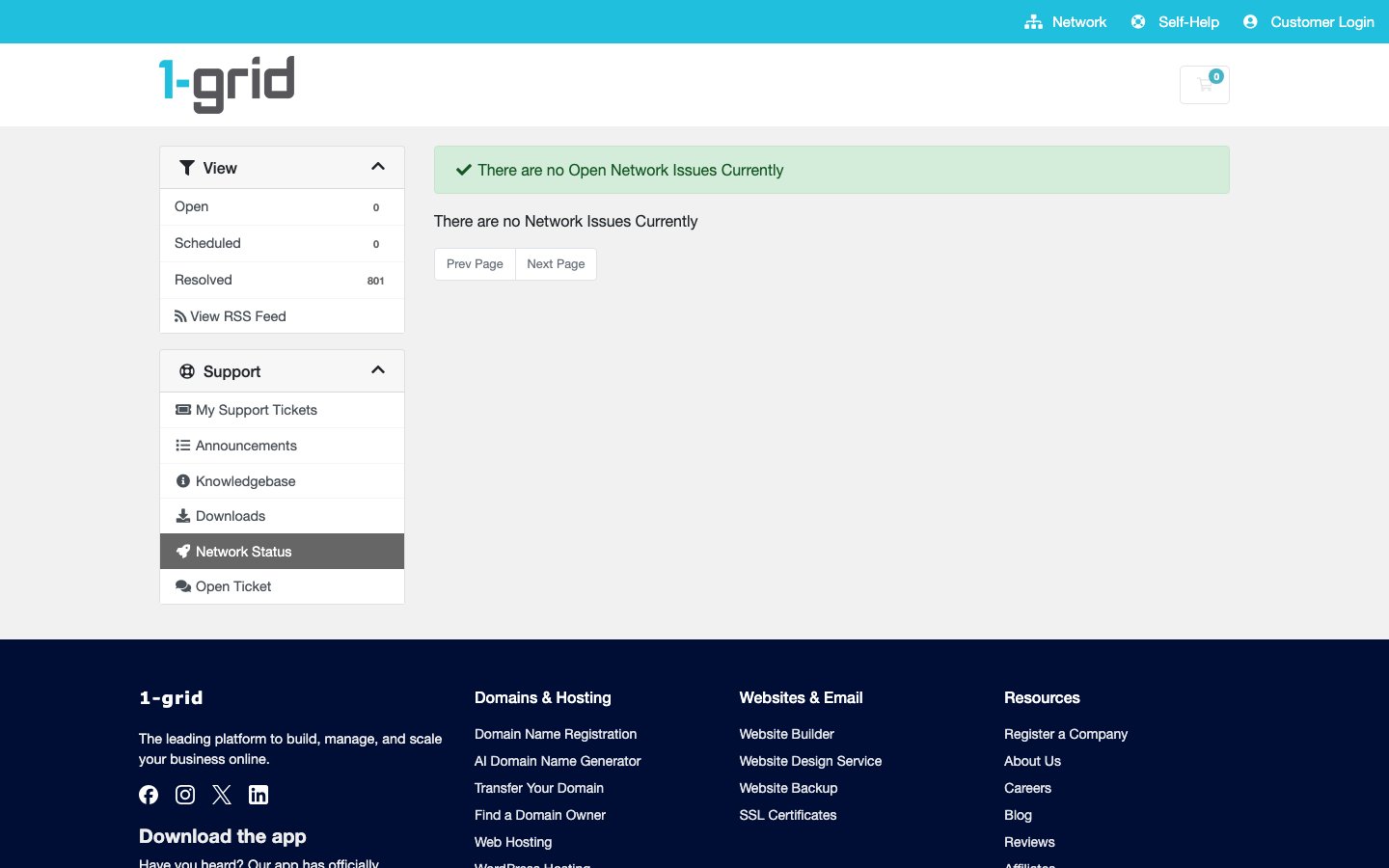This screenshot has height=868, width=1389.
Task: Select the Network Status menu item
Action: [x=282, y=552]
